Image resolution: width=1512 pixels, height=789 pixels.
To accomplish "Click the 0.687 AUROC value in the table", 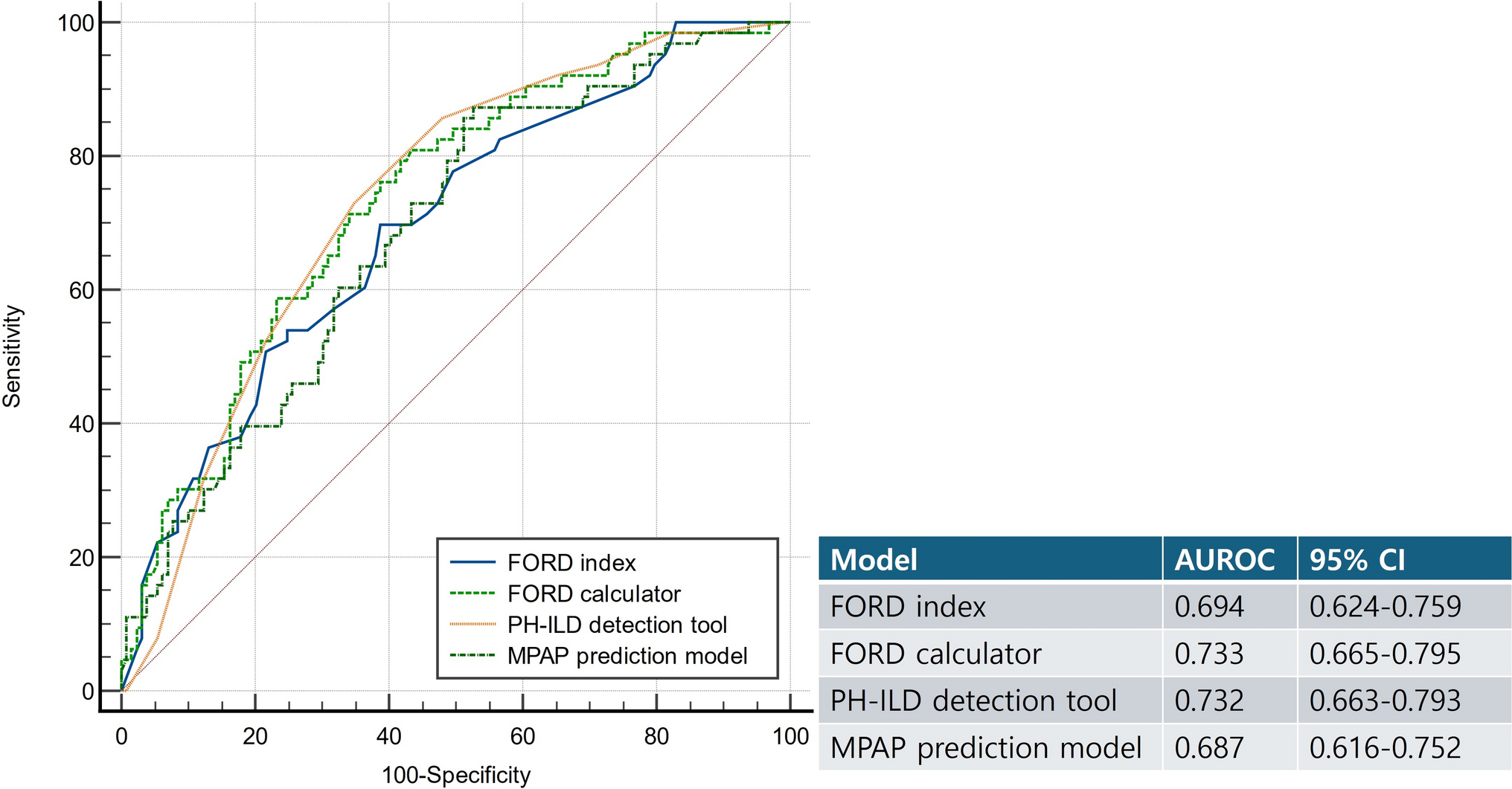I will [1209, 747].
